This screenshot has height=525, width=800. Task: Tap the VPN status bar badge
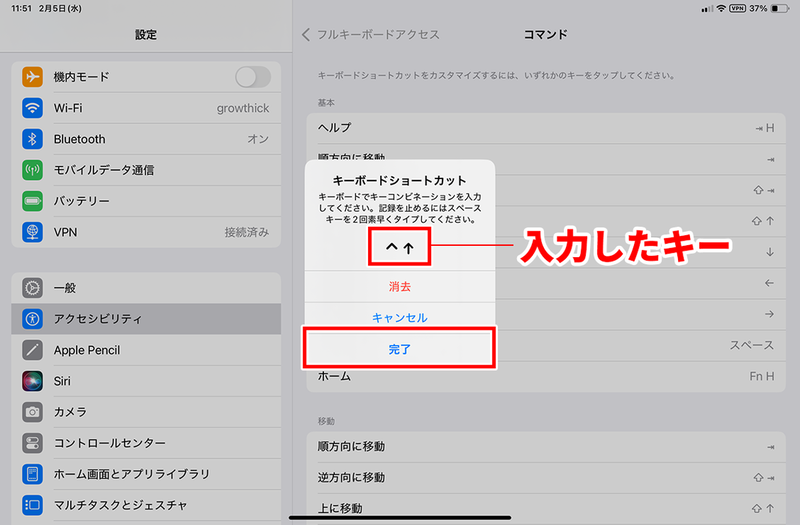pos(737,8)
